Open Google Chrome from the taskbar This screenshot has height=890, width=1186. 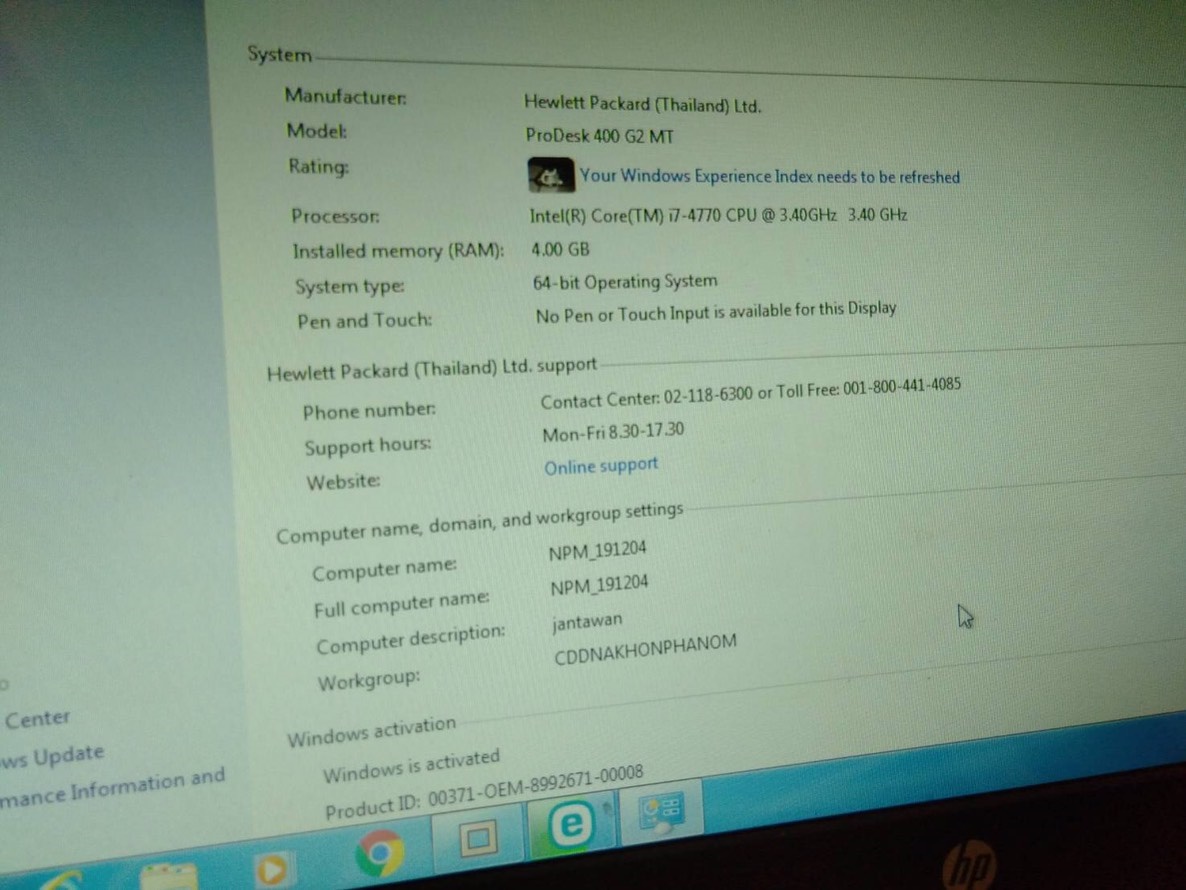[x=380, y=851]
